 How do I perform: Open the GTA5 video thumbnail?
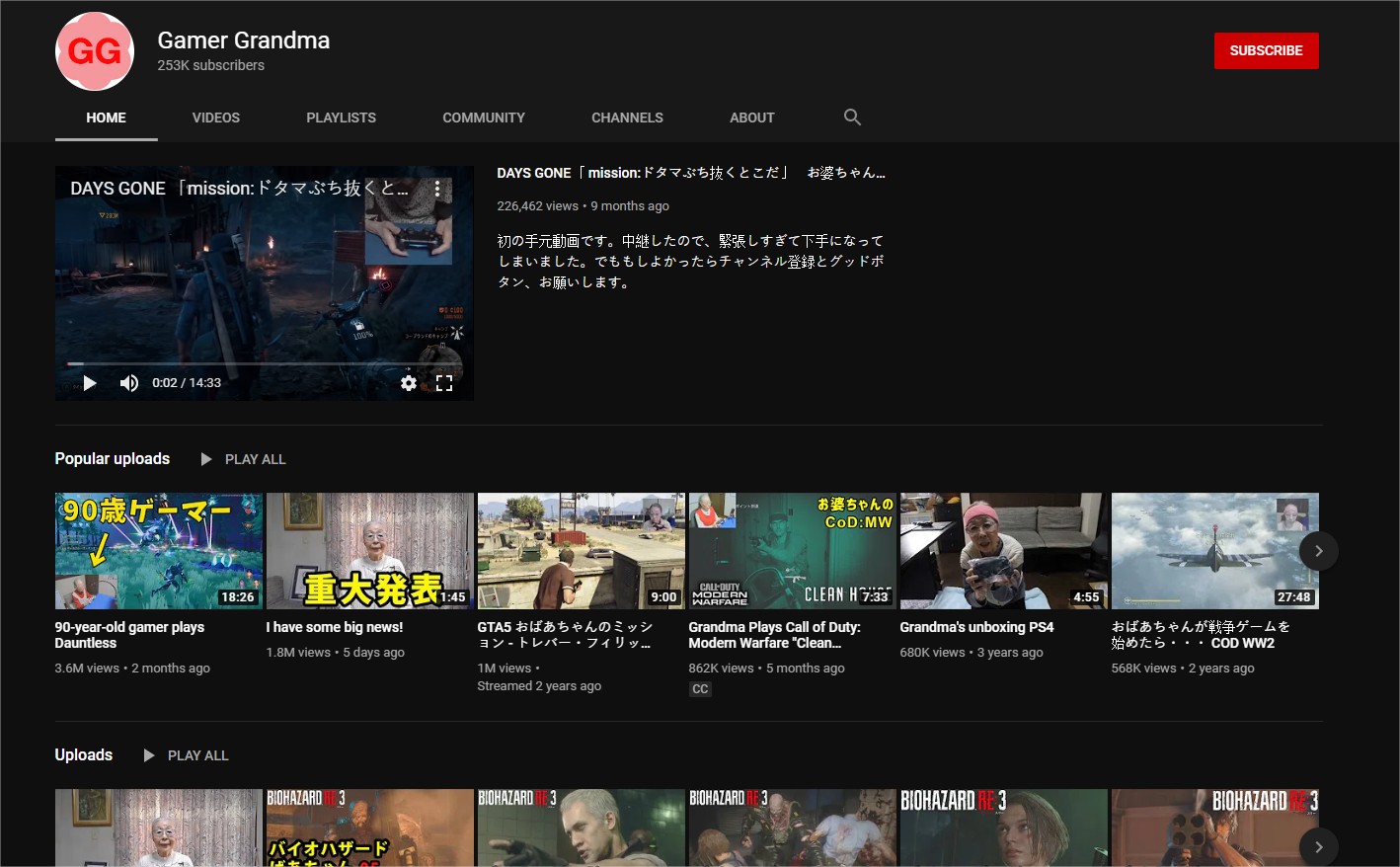(x=582, y=551)
